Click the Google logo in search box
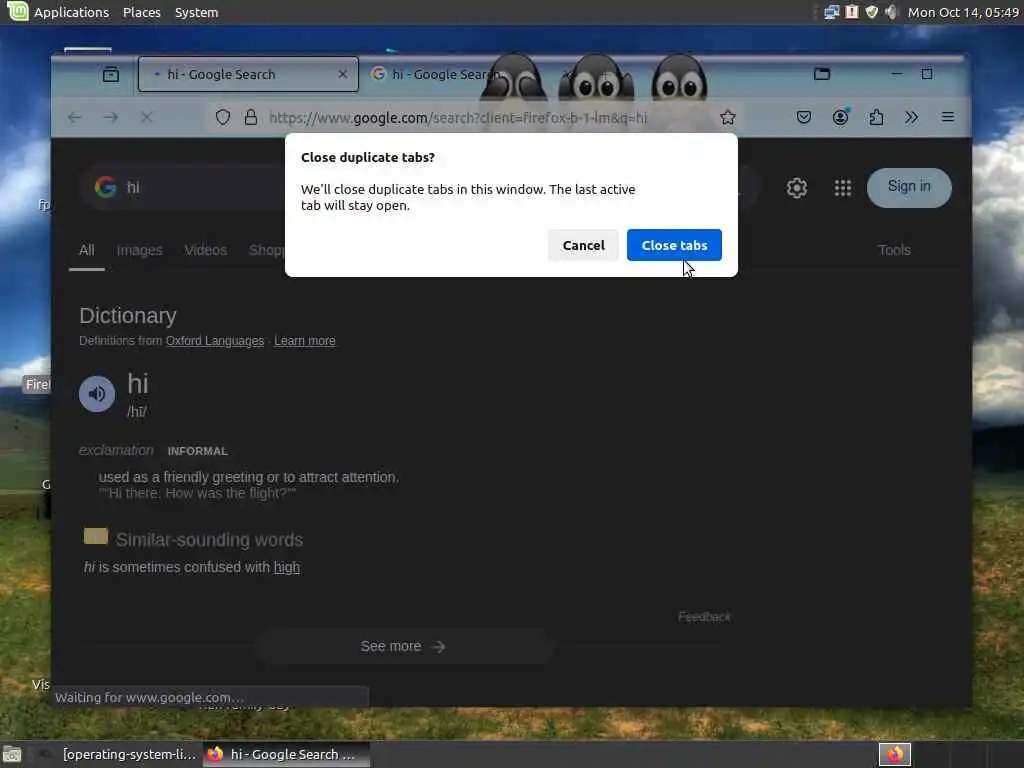Screen dimensions: 1024x768 pos(105,187)
